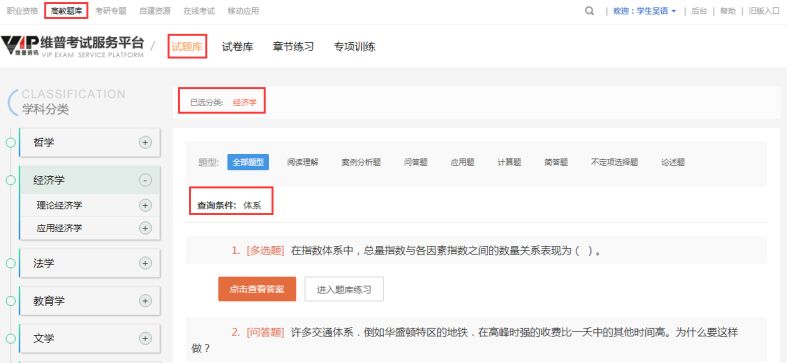This screenshot has height=363, width=787.
Task: Open 在线考试 in top navigation
Action: (x=199, y=11)
